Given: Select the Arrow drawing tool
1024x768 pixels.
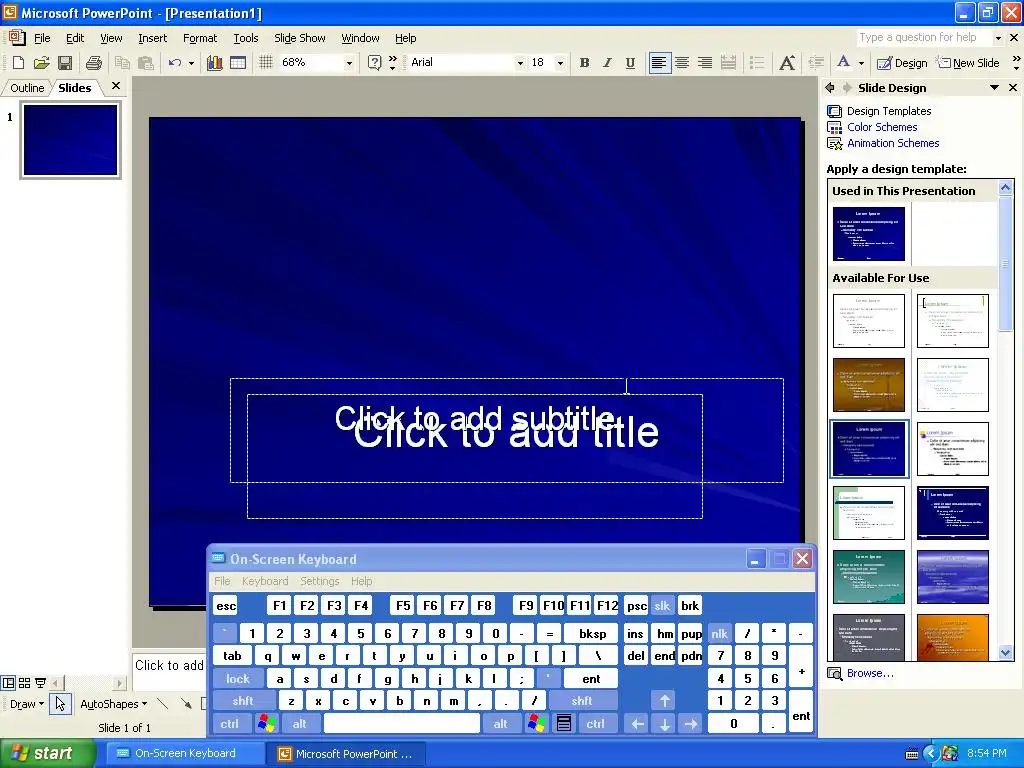Looking at the screenshot, I should 186,704.
